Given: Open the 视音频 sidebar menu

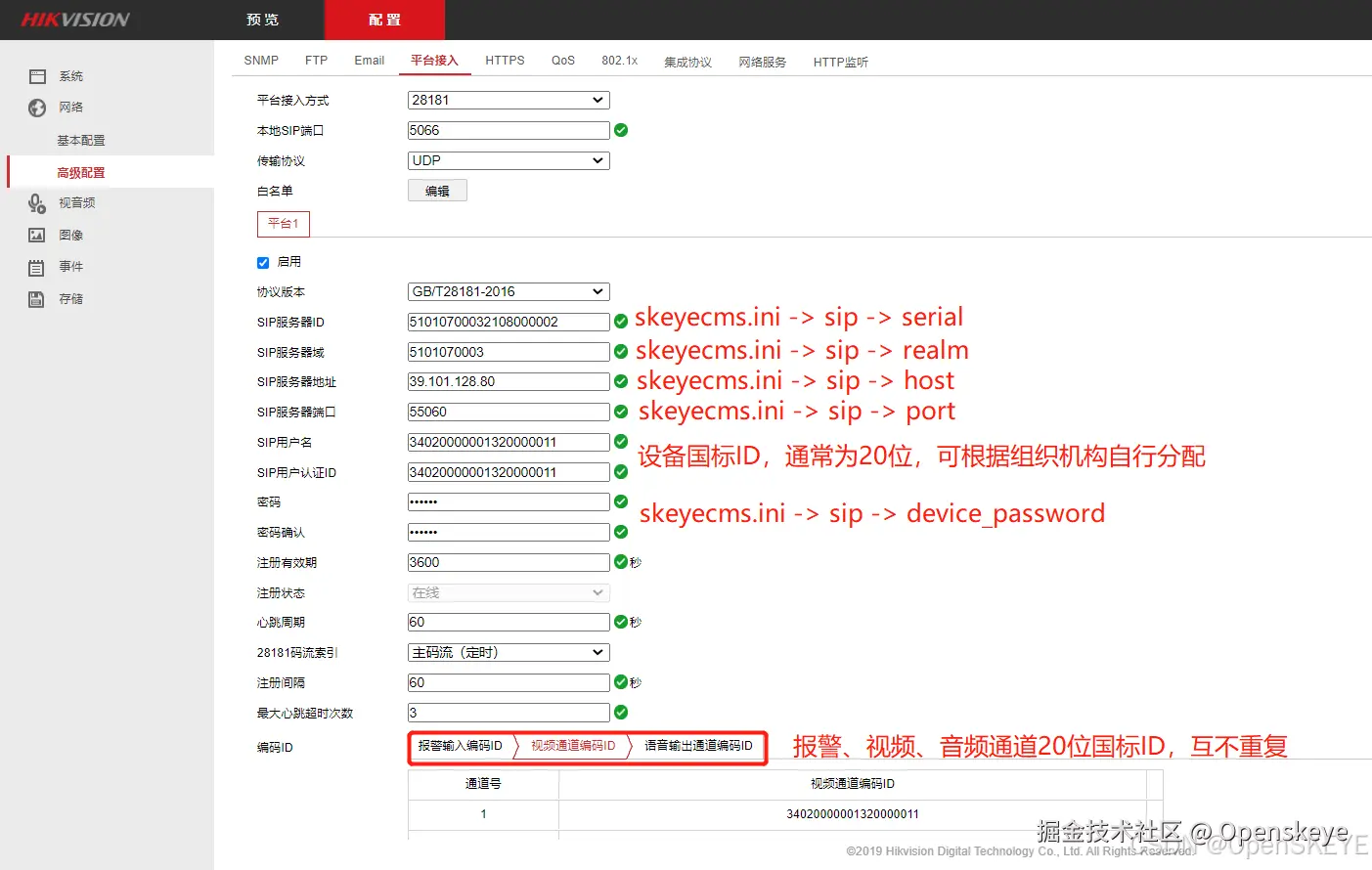Looking at the screenshot, I should click(77, 203).
